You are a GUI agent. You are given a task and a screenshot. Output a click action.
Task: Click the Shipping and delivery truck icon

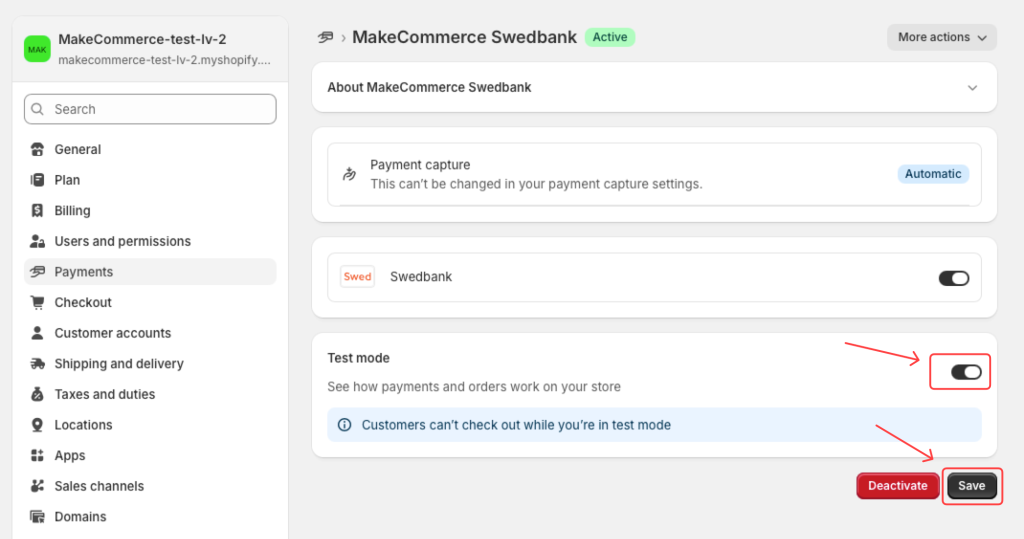coord(38,364)
